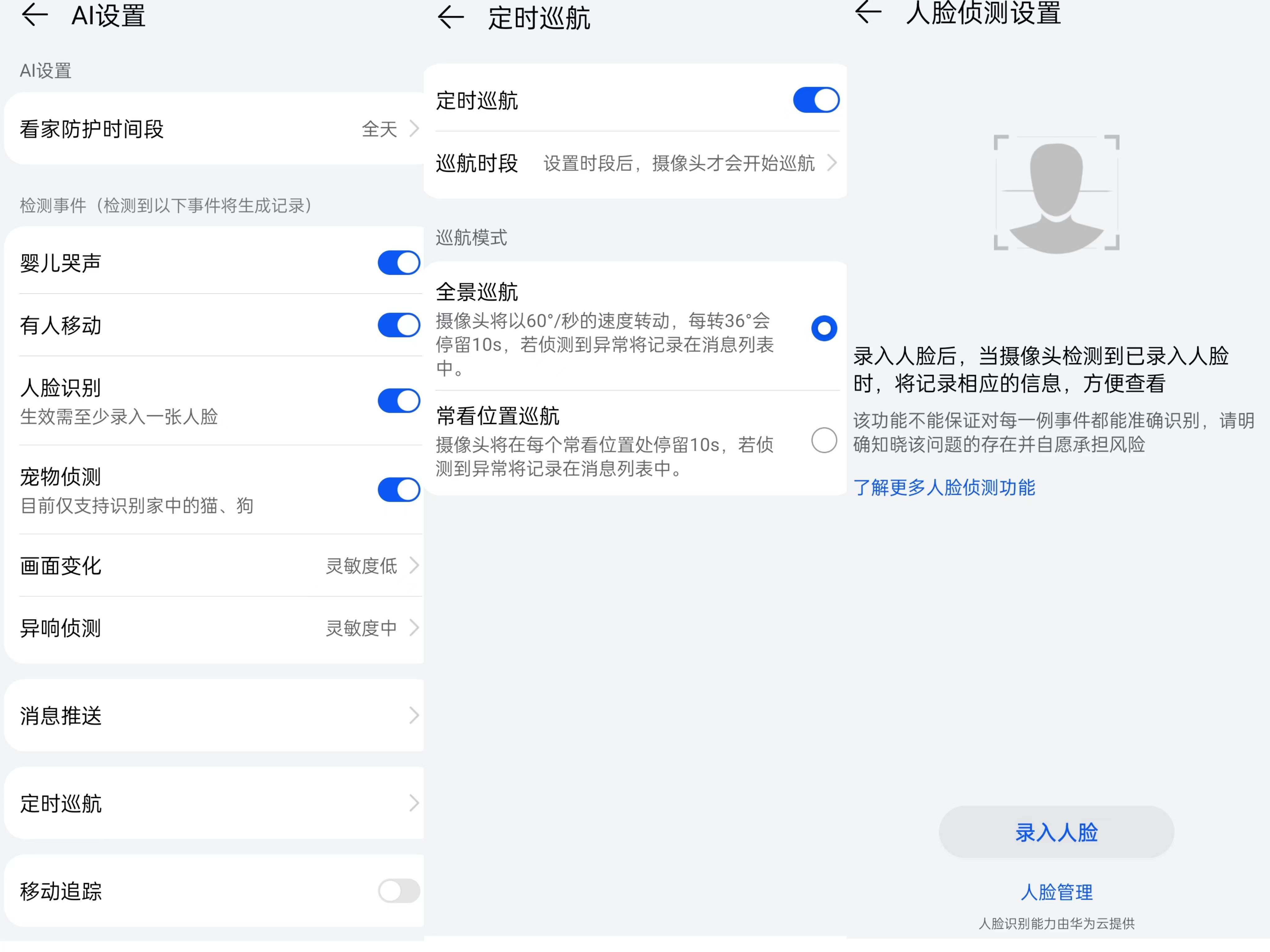This screenshot has height=952, width=1270.
Task: Select the 全景巡航 radio option
Action: pos(824,328)
